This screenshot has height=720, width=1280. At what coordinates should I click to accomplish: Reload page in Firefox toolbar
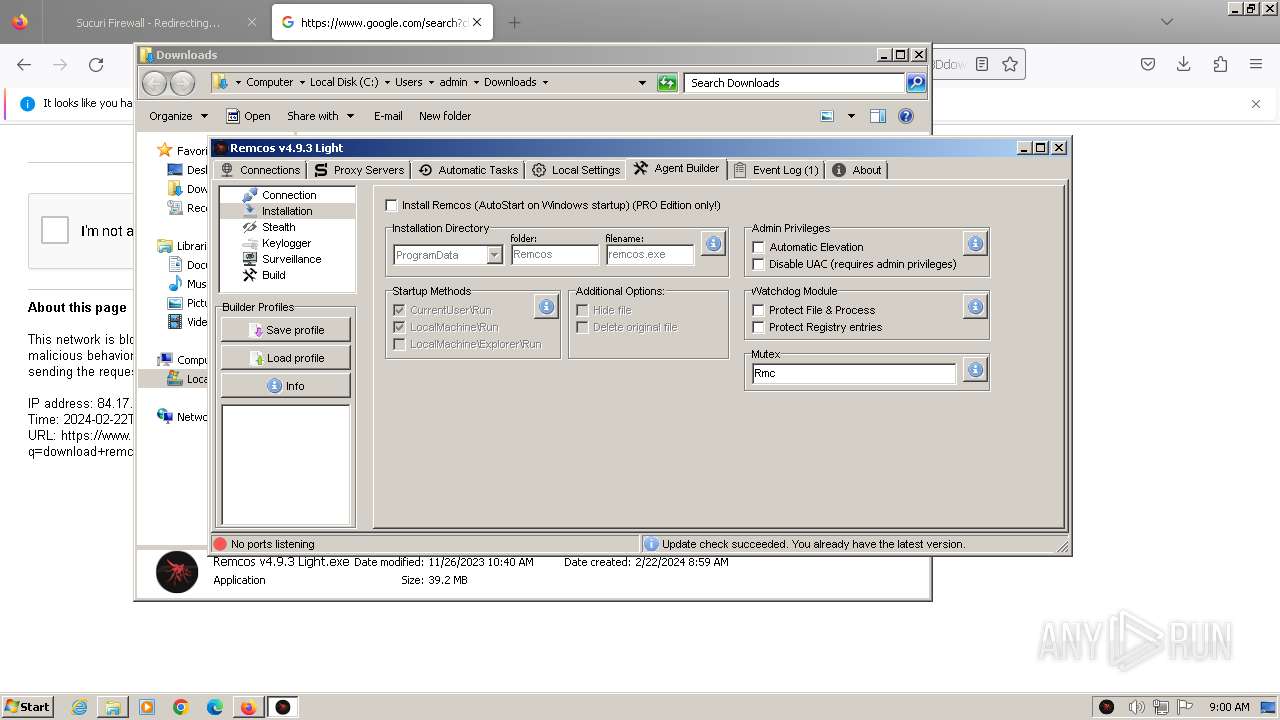[96, 64]
